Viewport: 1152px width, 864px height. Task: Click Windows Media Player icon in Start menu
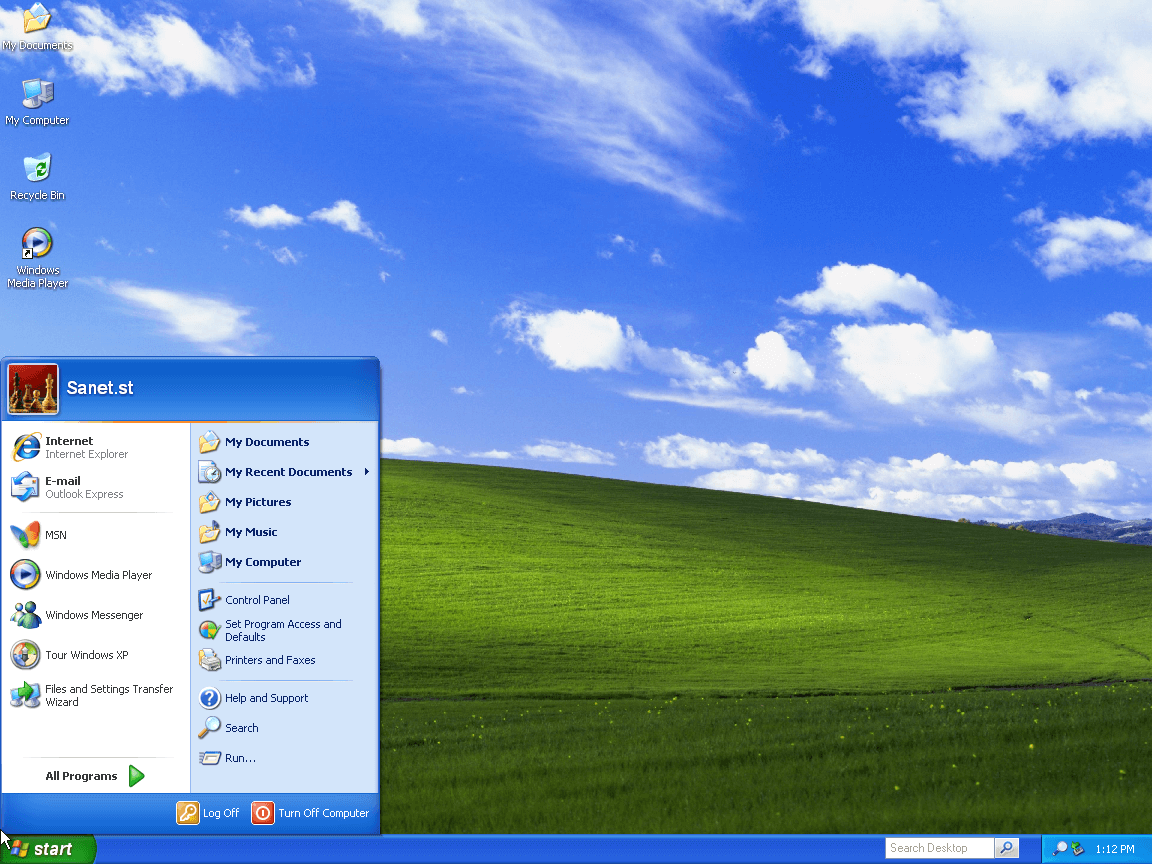25,575
